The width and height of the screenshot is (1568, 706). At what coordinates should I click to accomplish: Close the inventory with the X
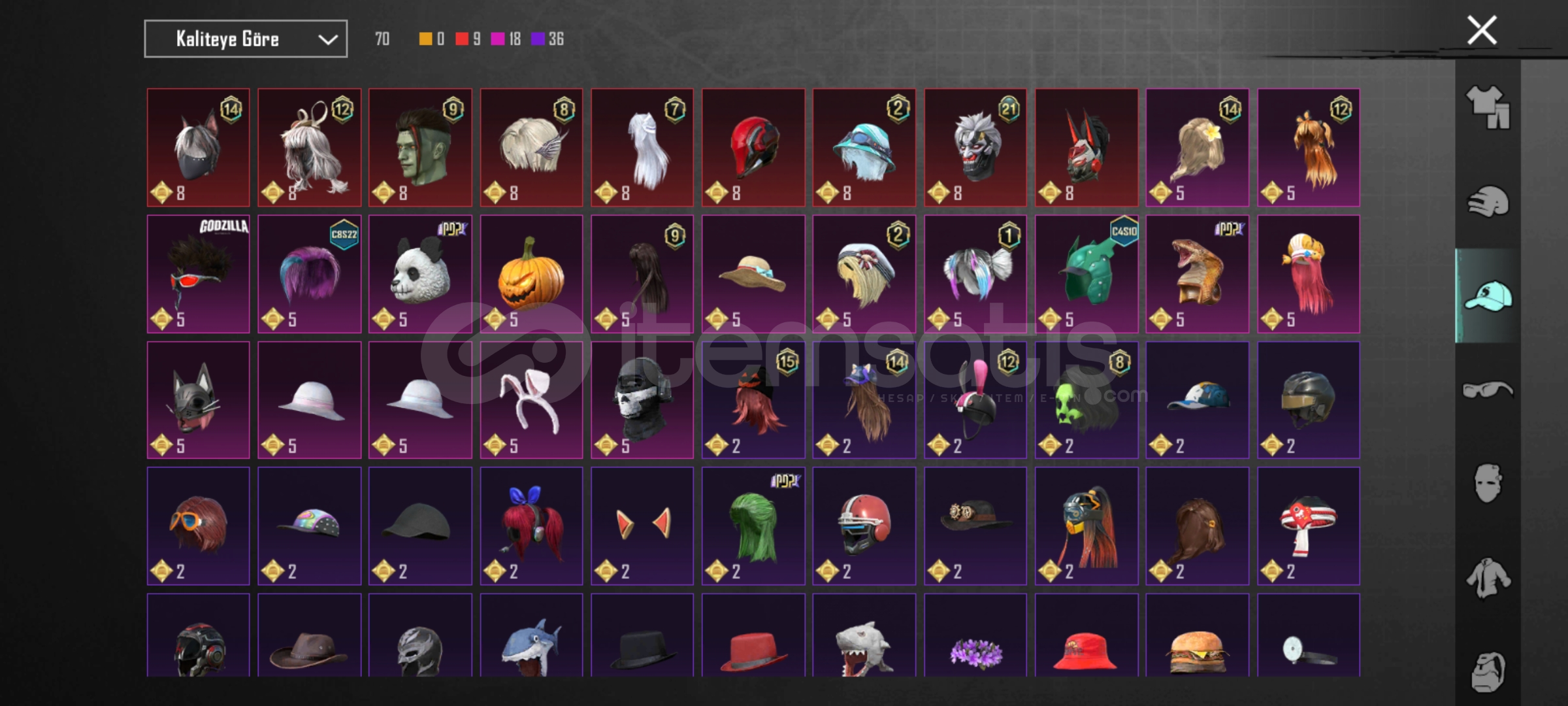(x=1482, y=30)
